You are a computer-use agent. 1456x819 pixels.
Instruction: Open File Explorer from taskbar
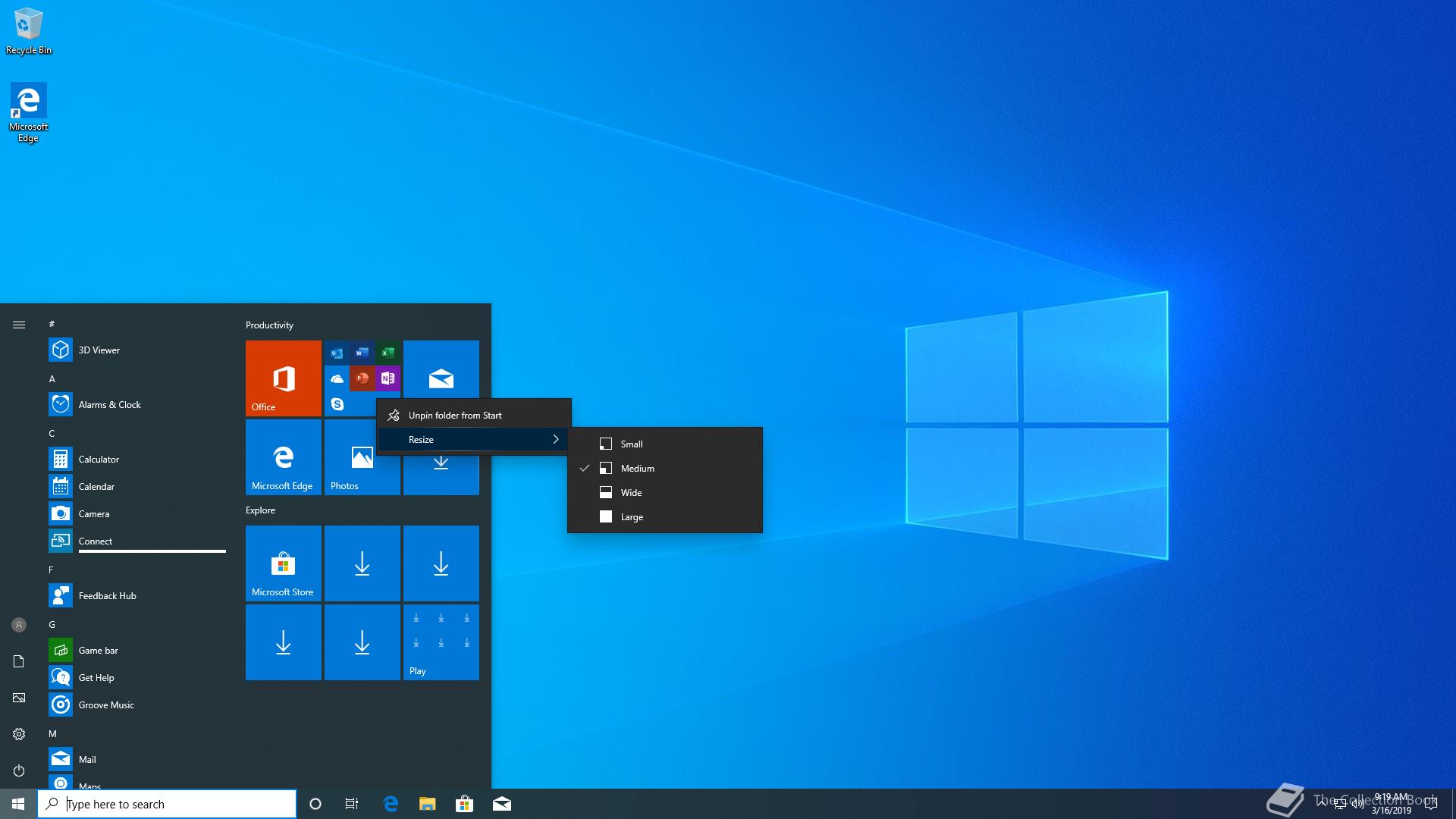tap(428, 804)
